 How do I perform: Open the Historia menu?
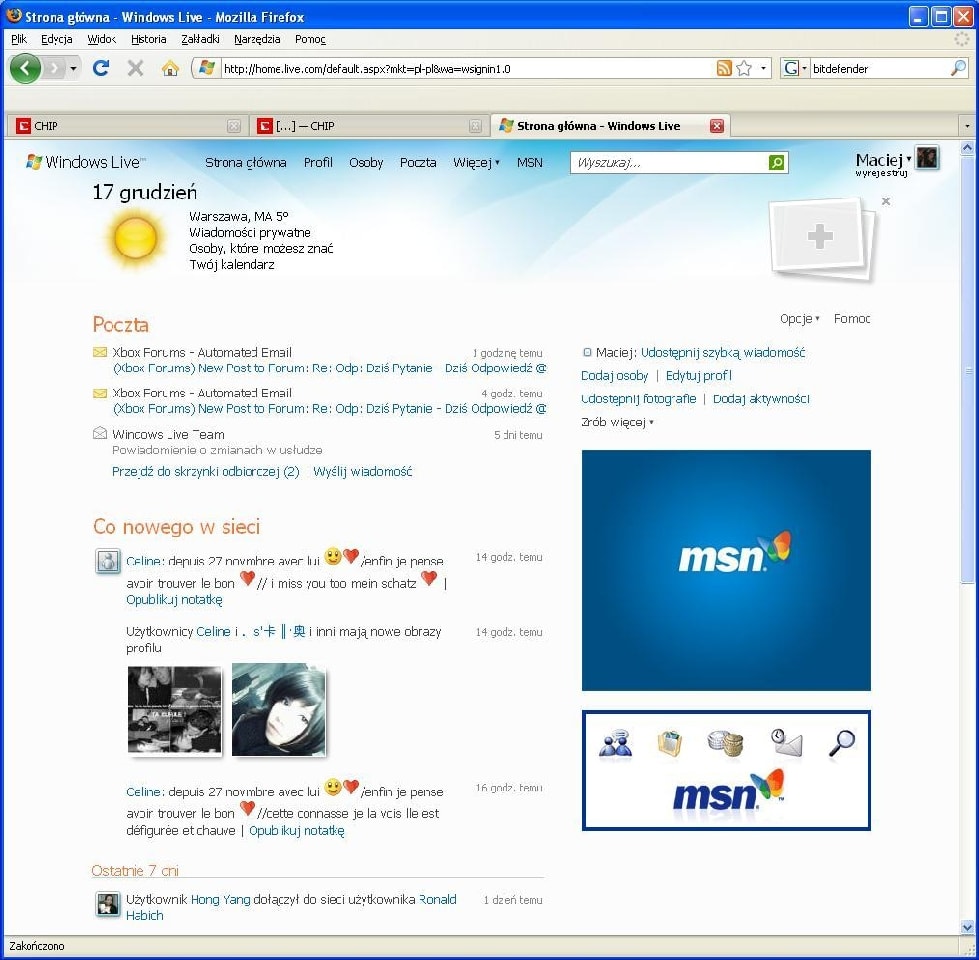point(149,39)
